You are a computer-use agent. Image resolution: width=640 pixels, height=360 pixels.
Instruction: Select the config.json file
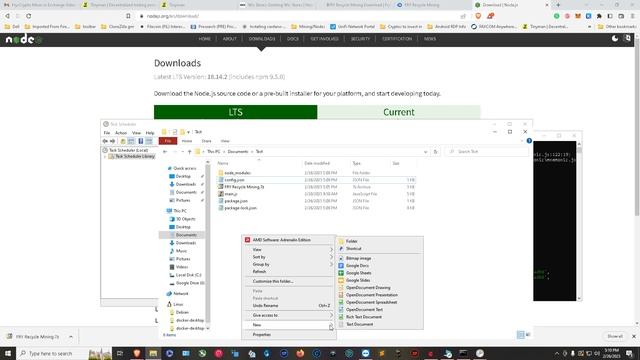pyautogui.click(x=234, y=180)
